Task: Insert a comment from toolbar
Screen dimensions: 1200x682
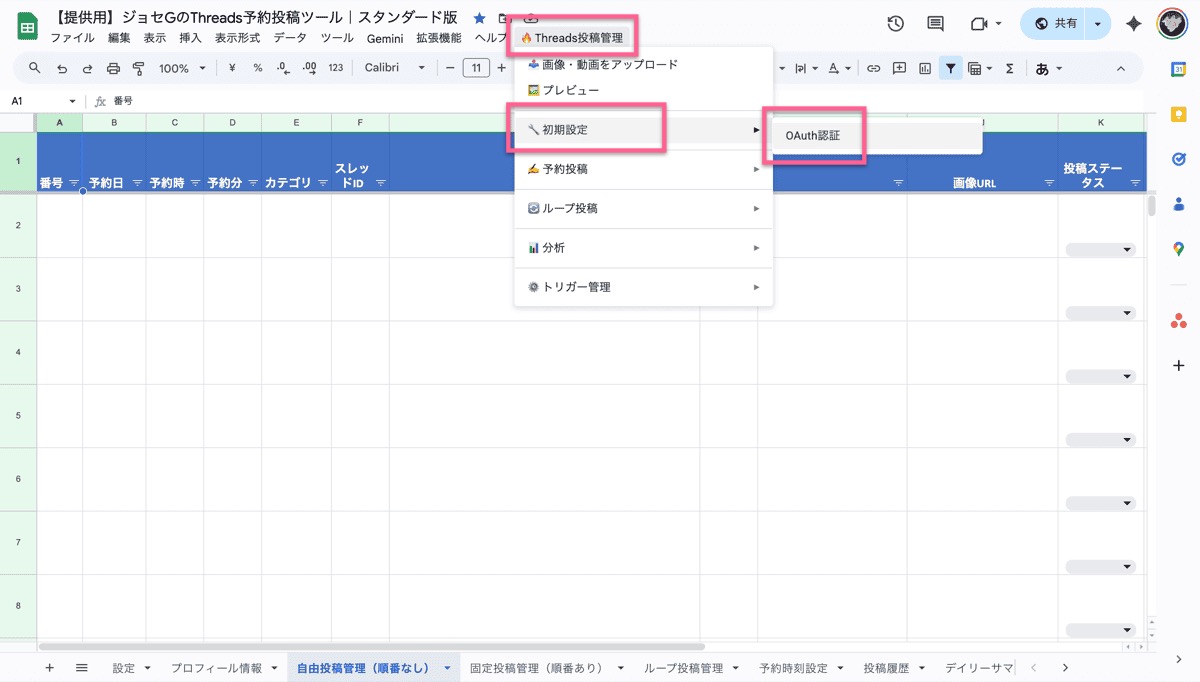Action: 899,68
